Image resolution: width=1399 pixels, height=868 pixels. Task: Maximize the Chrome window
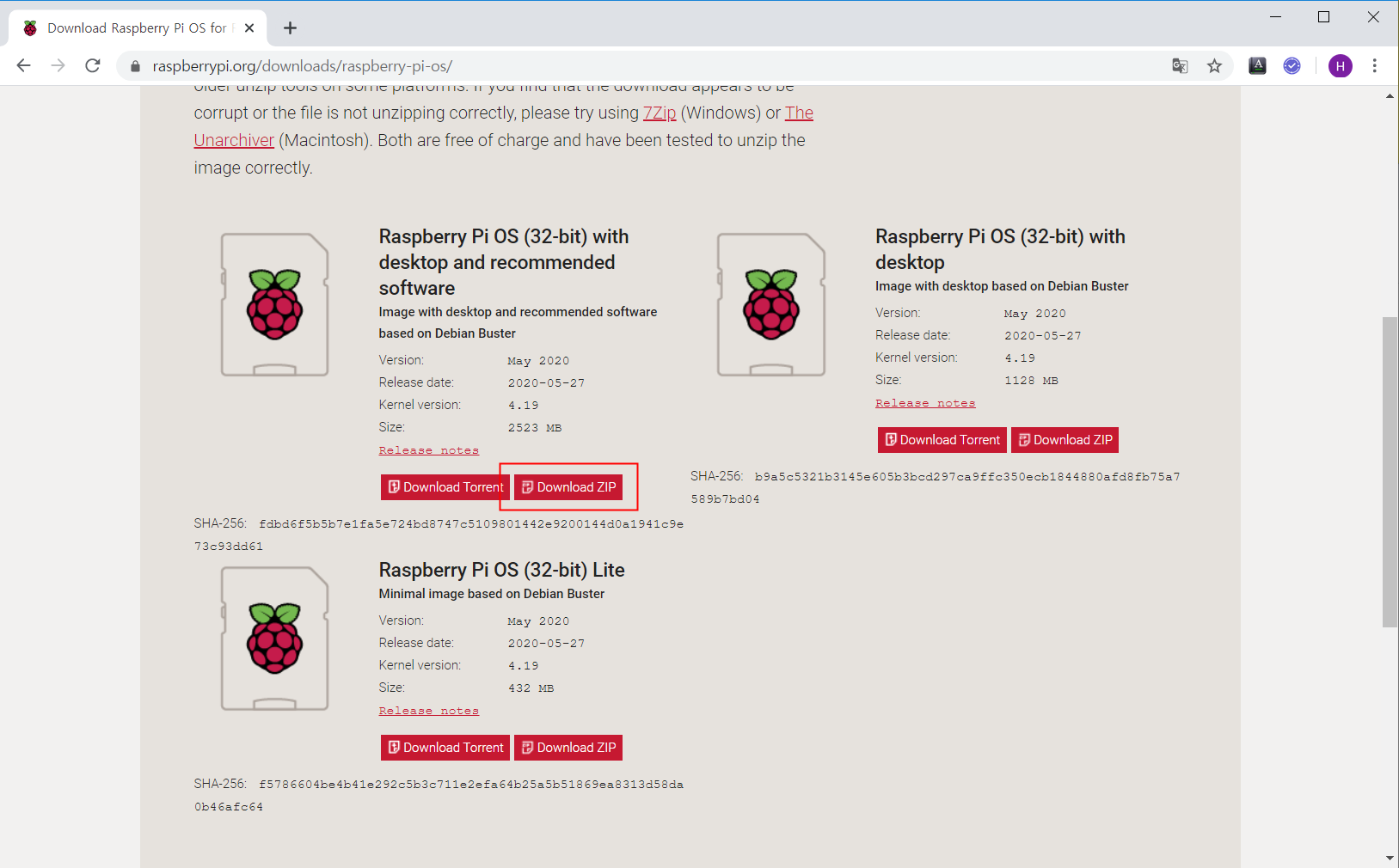(x=1324, y=17)
